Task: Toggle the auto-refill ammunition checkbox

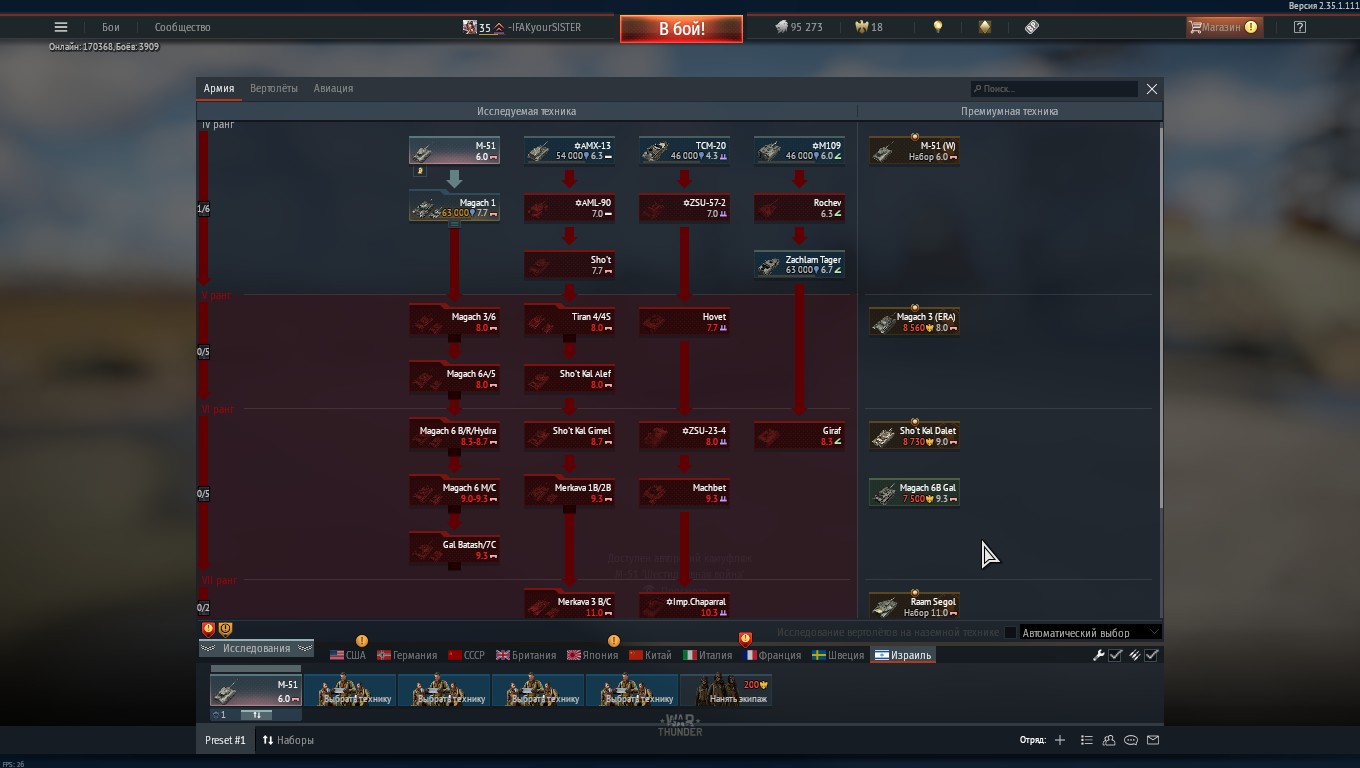Action: 1151,655
